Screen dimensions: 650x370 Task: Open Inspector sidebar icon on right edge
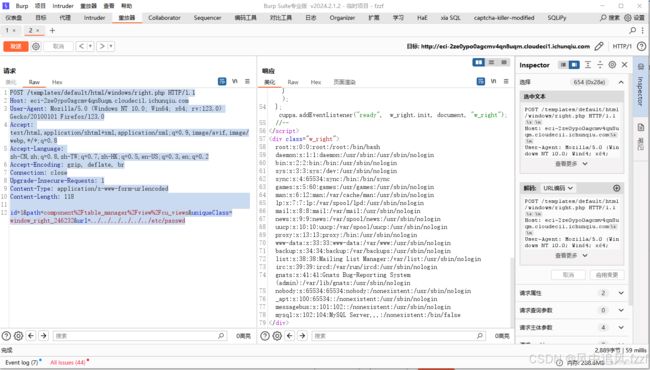(x=641, y=67)
